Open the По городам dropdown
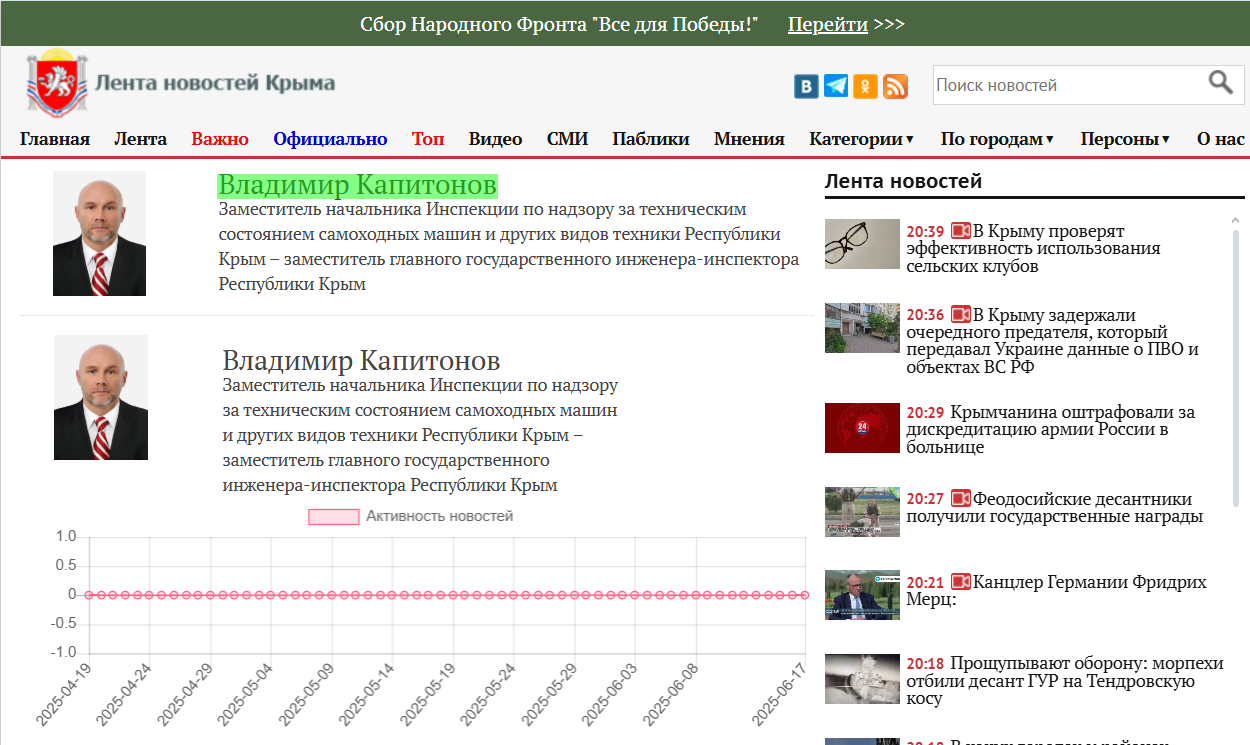The image size is (1250, 745). click(x=996, y=139)
